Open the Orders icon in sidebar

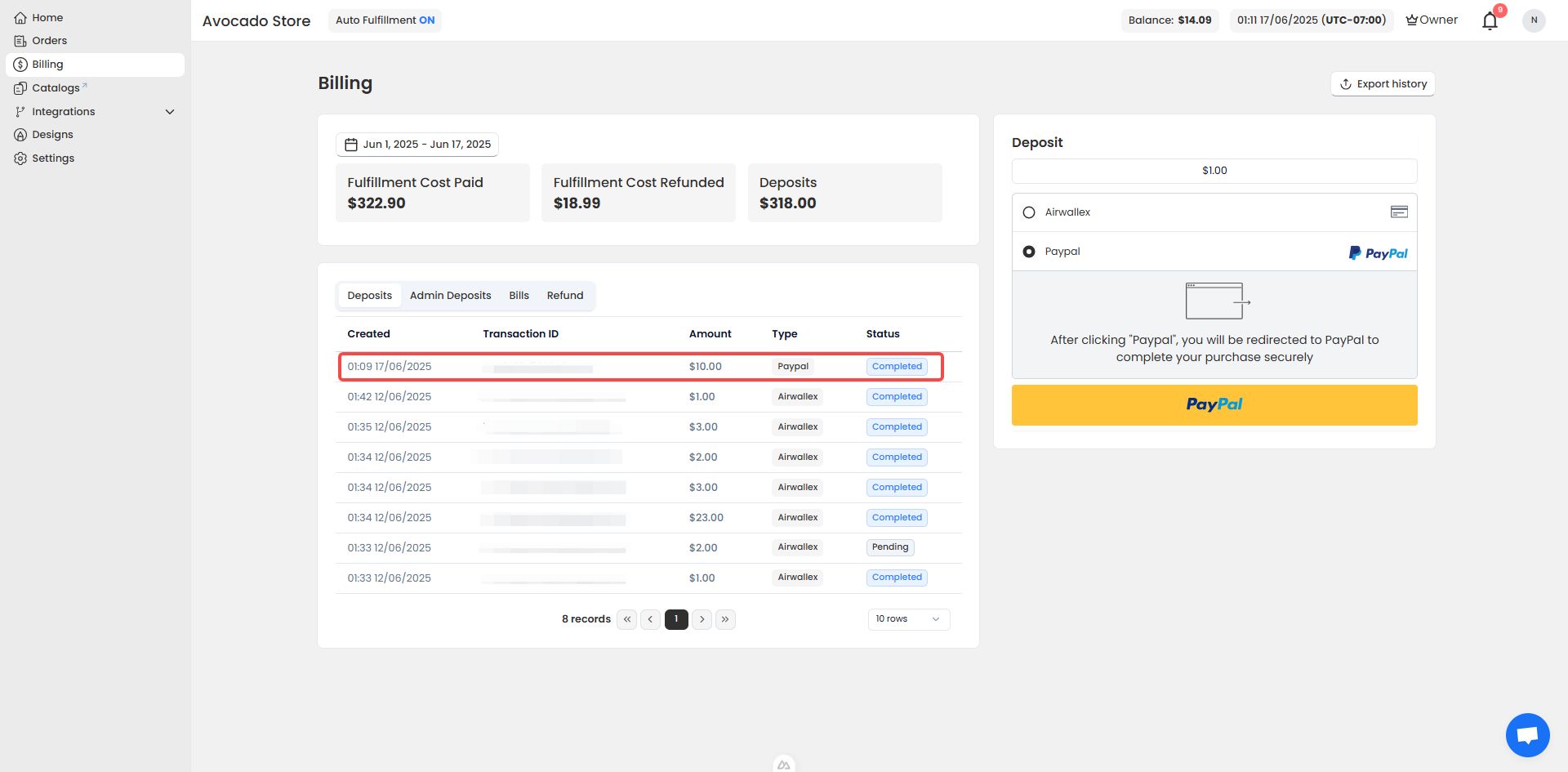click(x=20, y=41)
